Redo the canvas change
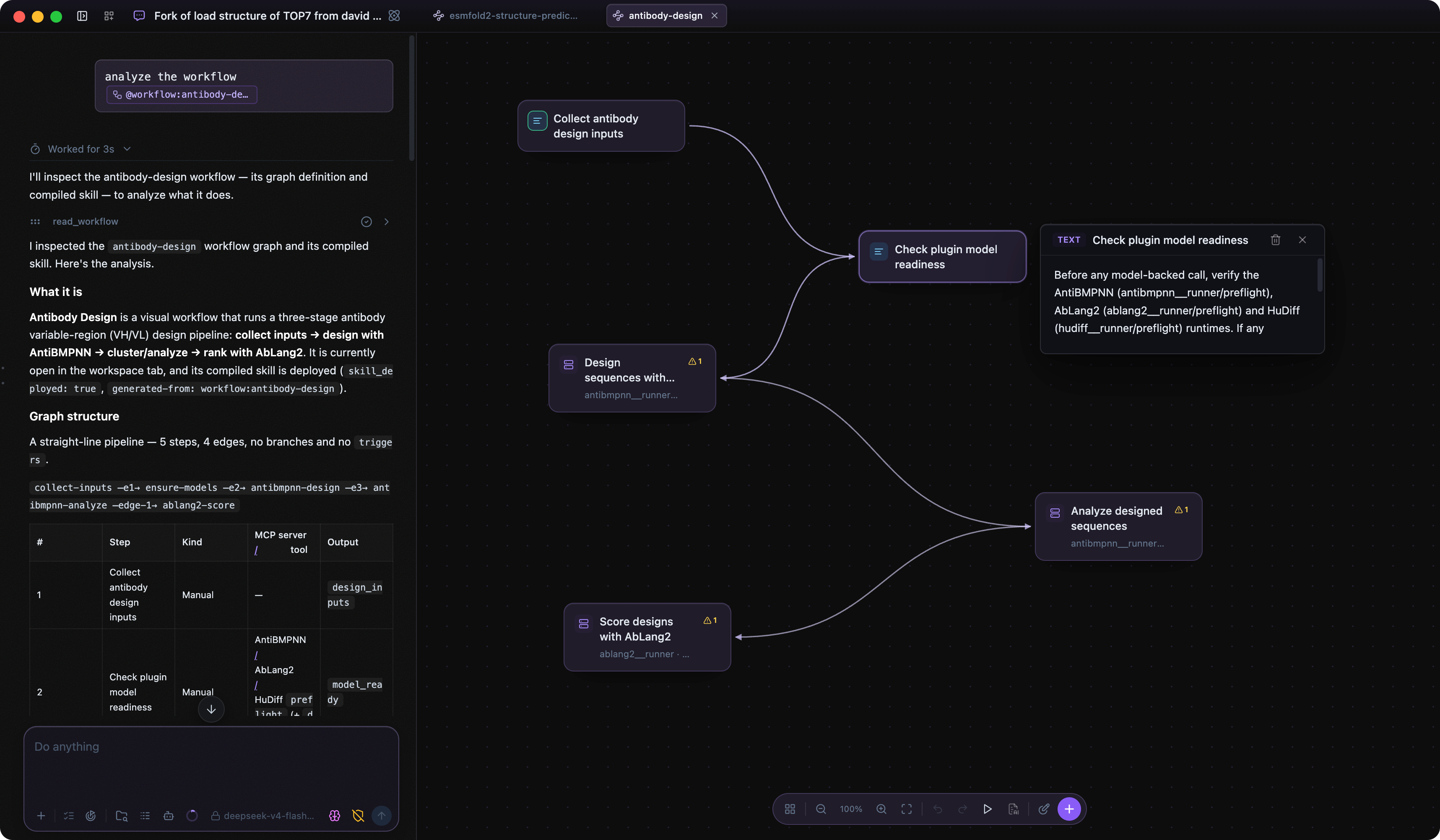The image size is (1440, 840). click(963, 809)
